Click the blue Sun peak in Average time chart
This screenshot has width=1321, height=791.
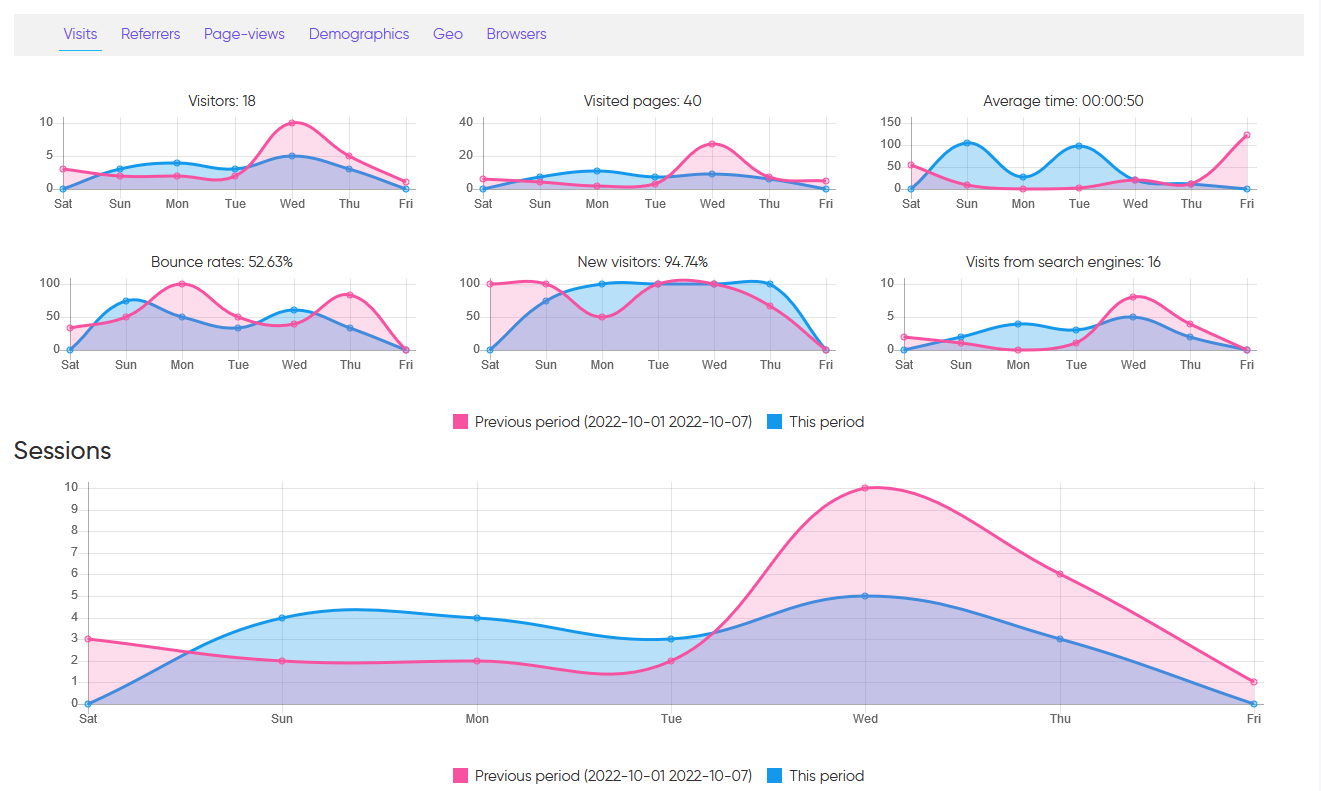tap(967, 143)
